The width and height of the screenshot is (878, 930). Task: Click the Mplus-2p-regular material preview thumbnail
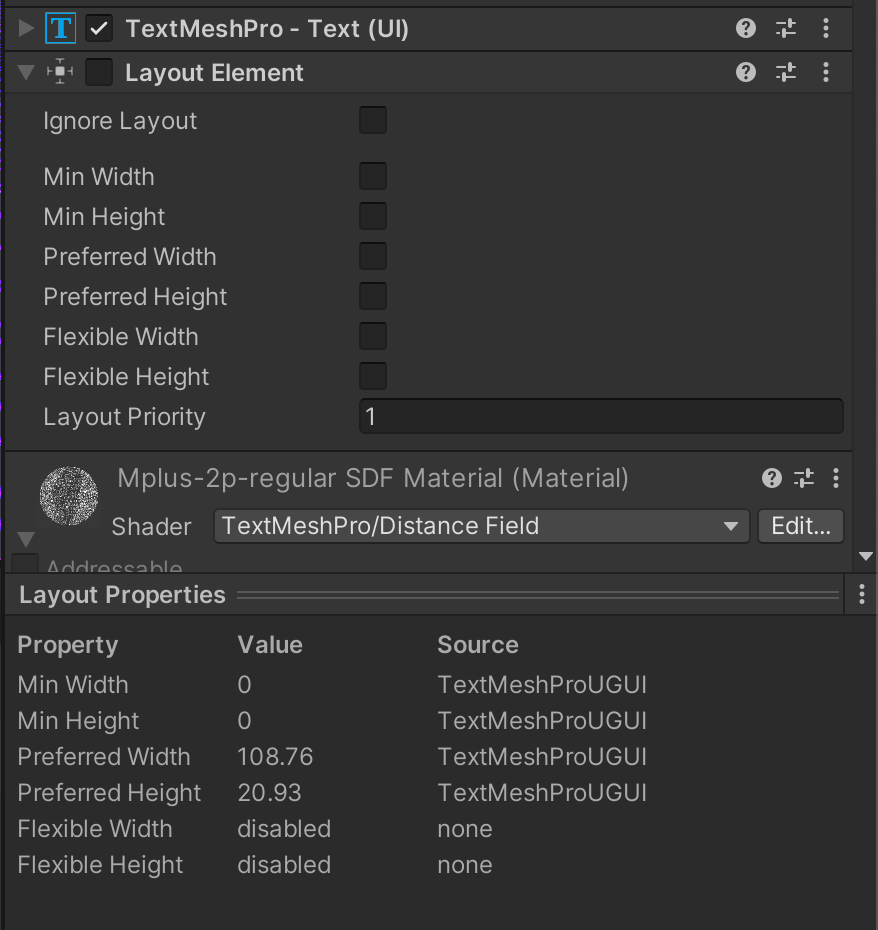(69, 496)
